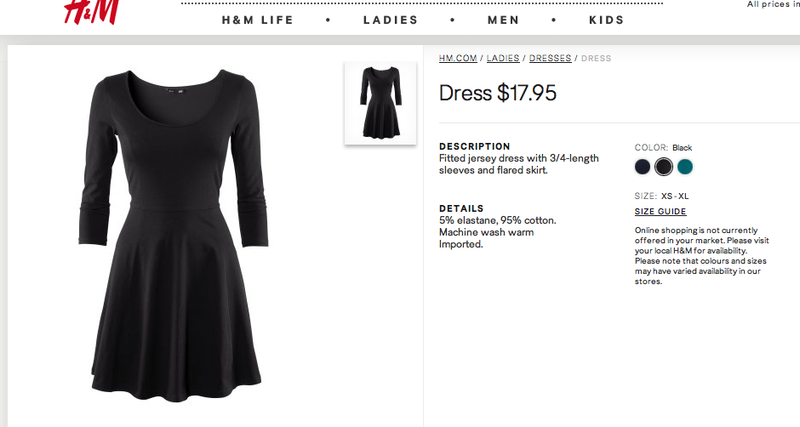
Task: Open the LADIES navigation menu
Action: (x=391, y=20)
